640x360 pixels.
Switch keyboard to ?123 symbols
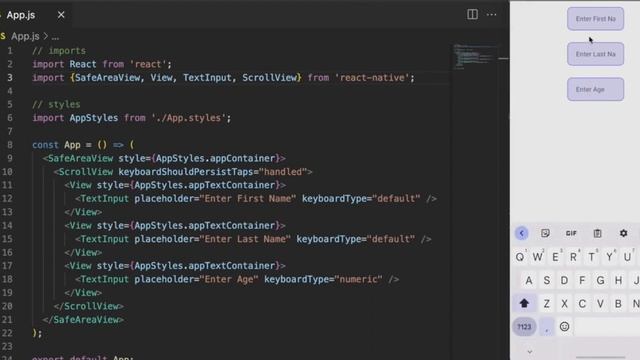[x=524, y=327]
